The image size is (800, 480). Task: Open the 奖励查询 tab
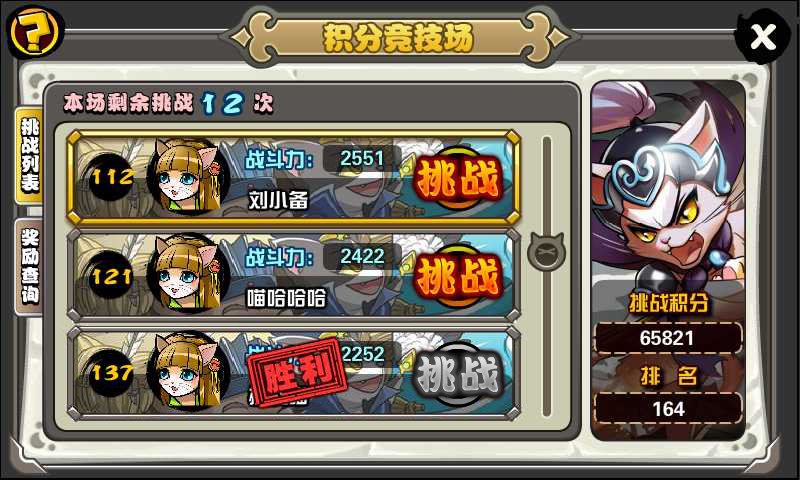pyautogui.click(x=30, y=266)
